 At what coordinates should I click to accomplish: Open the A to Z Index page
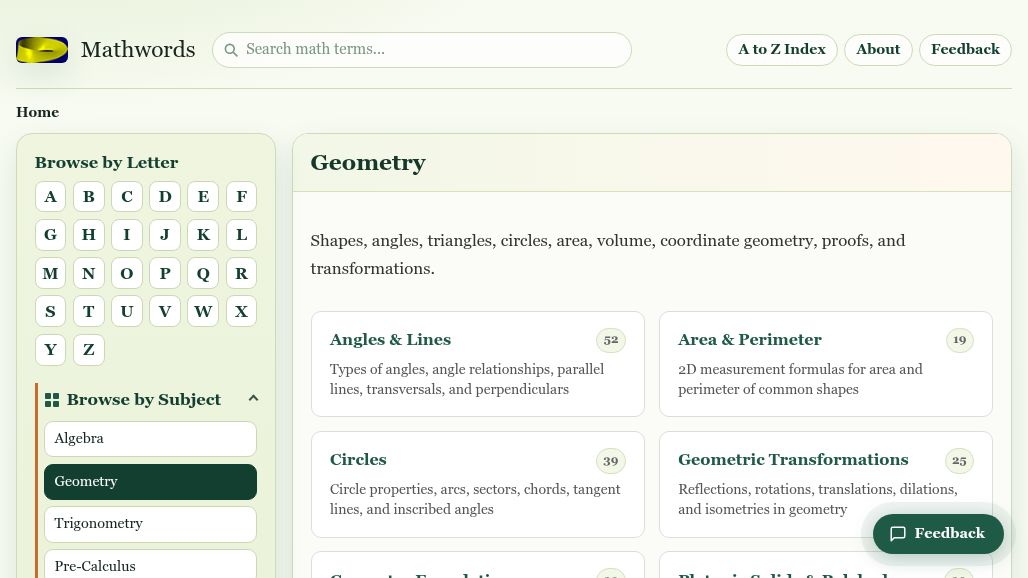pos(781,49)
